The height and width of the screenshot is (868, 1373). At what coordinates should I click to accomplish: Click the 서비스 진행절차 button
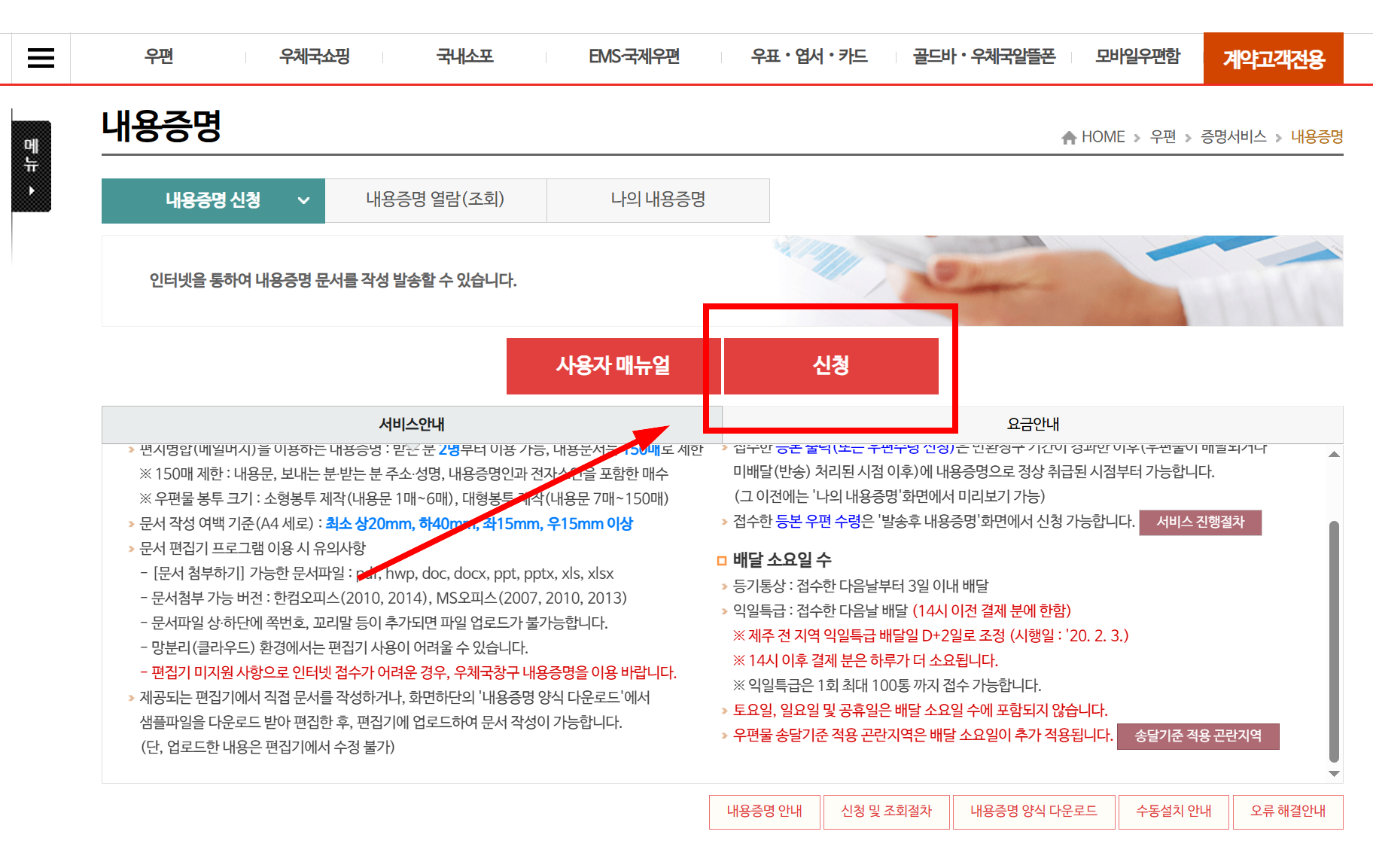pyautogui.click(x=1201, y=522)
